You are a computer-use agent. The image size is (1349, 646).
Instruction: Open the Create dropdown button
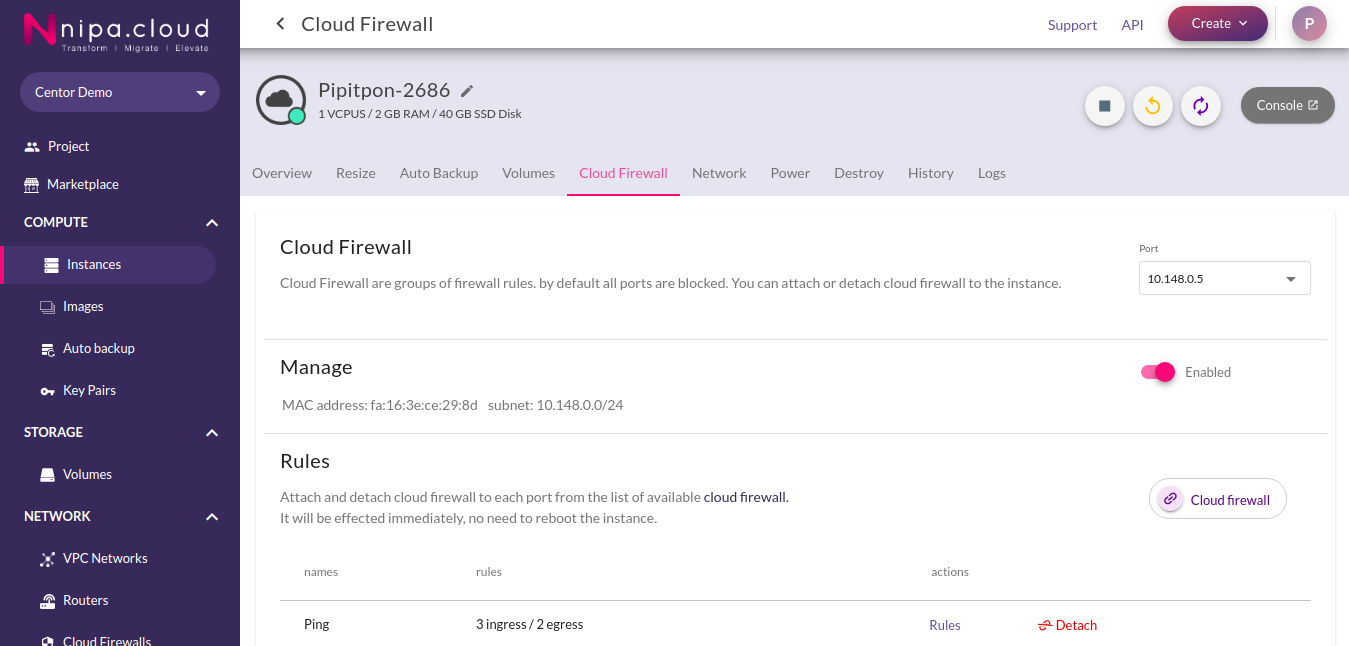[x=1218, y=23]
